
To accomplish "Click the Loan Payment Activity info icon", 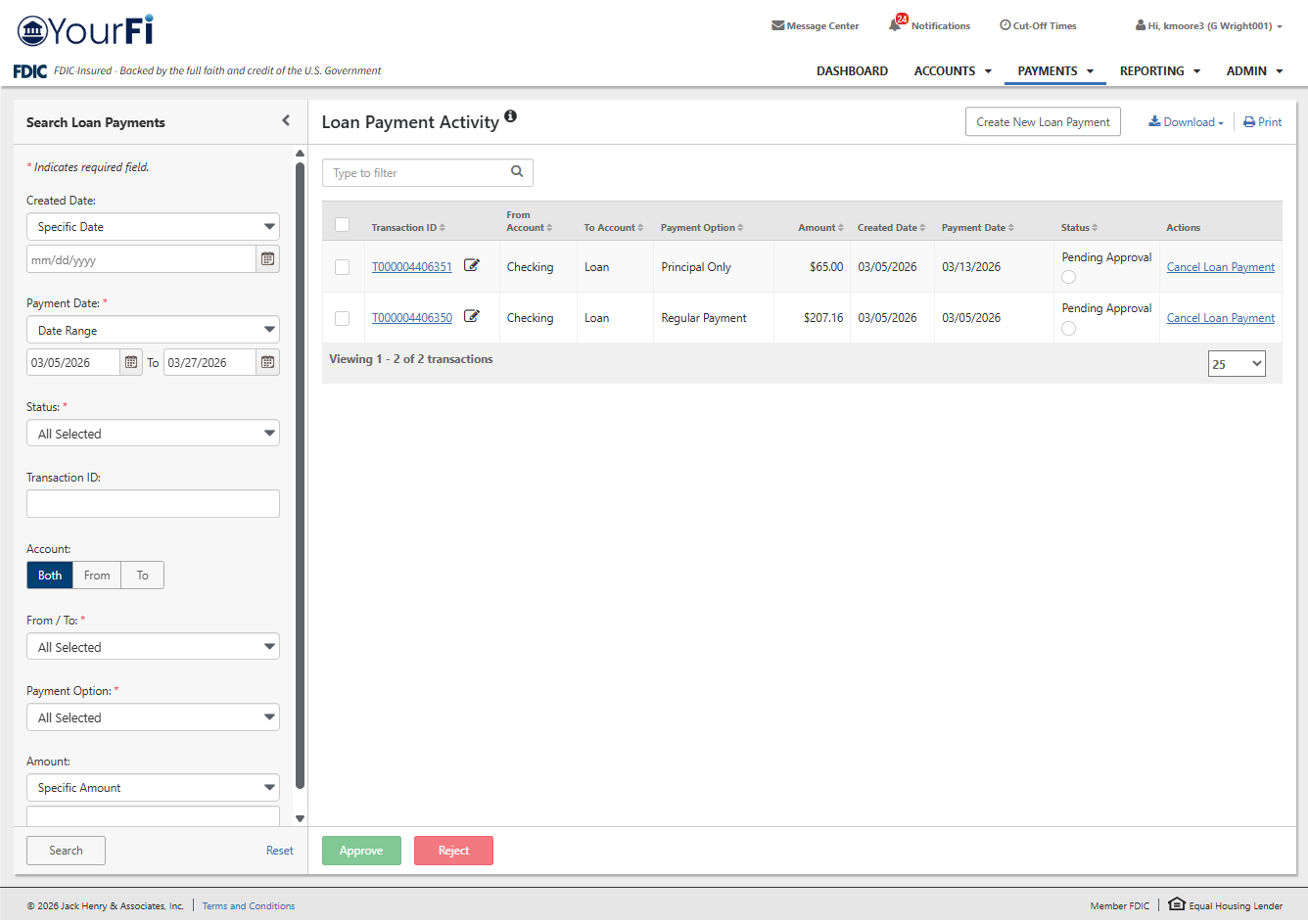I will pyautogui.click(x=511, y=117).
